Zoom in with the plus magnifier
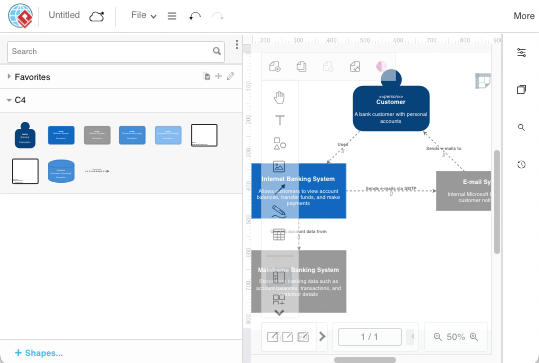Screen dimensions: 539x363 click(474, 337)
